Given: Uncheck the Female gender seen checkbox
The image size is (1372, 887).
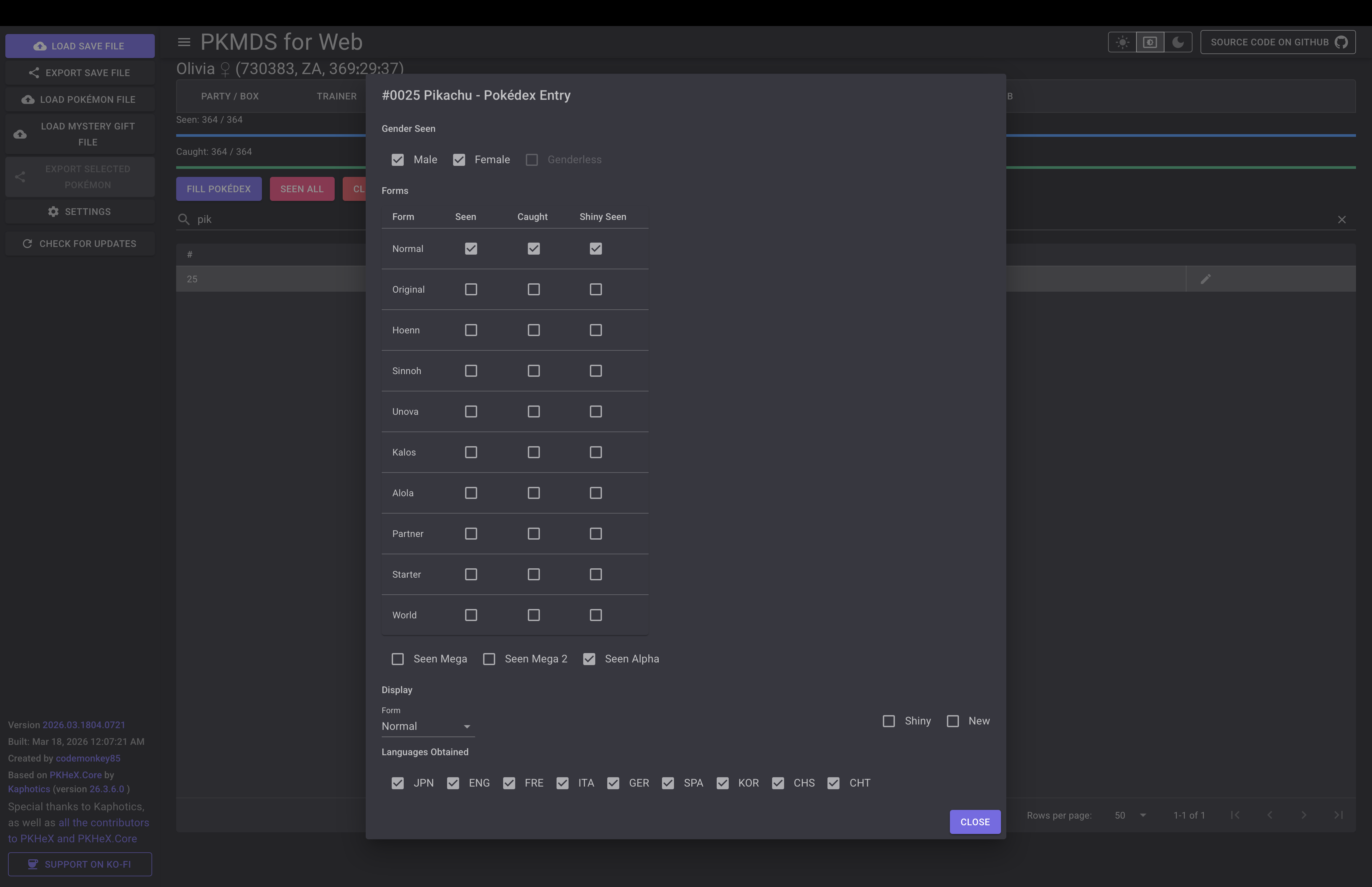Looking at the screenshot, I should (x=459, y=160).
